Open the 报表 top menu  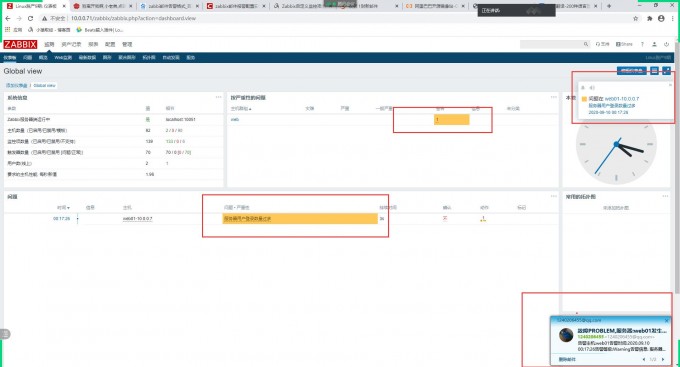93,44
